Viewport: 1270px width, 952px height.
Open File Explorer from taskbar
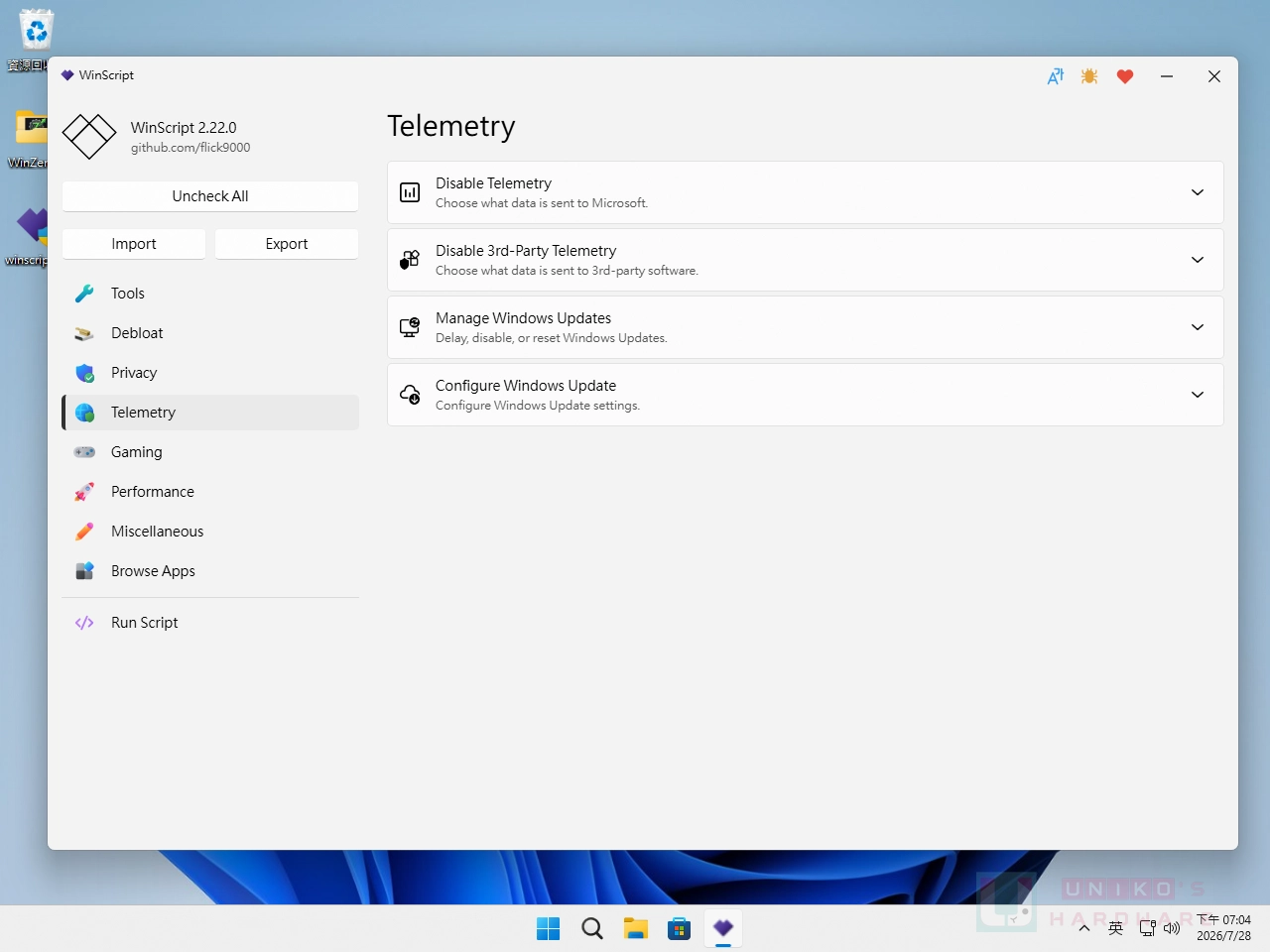636,928
